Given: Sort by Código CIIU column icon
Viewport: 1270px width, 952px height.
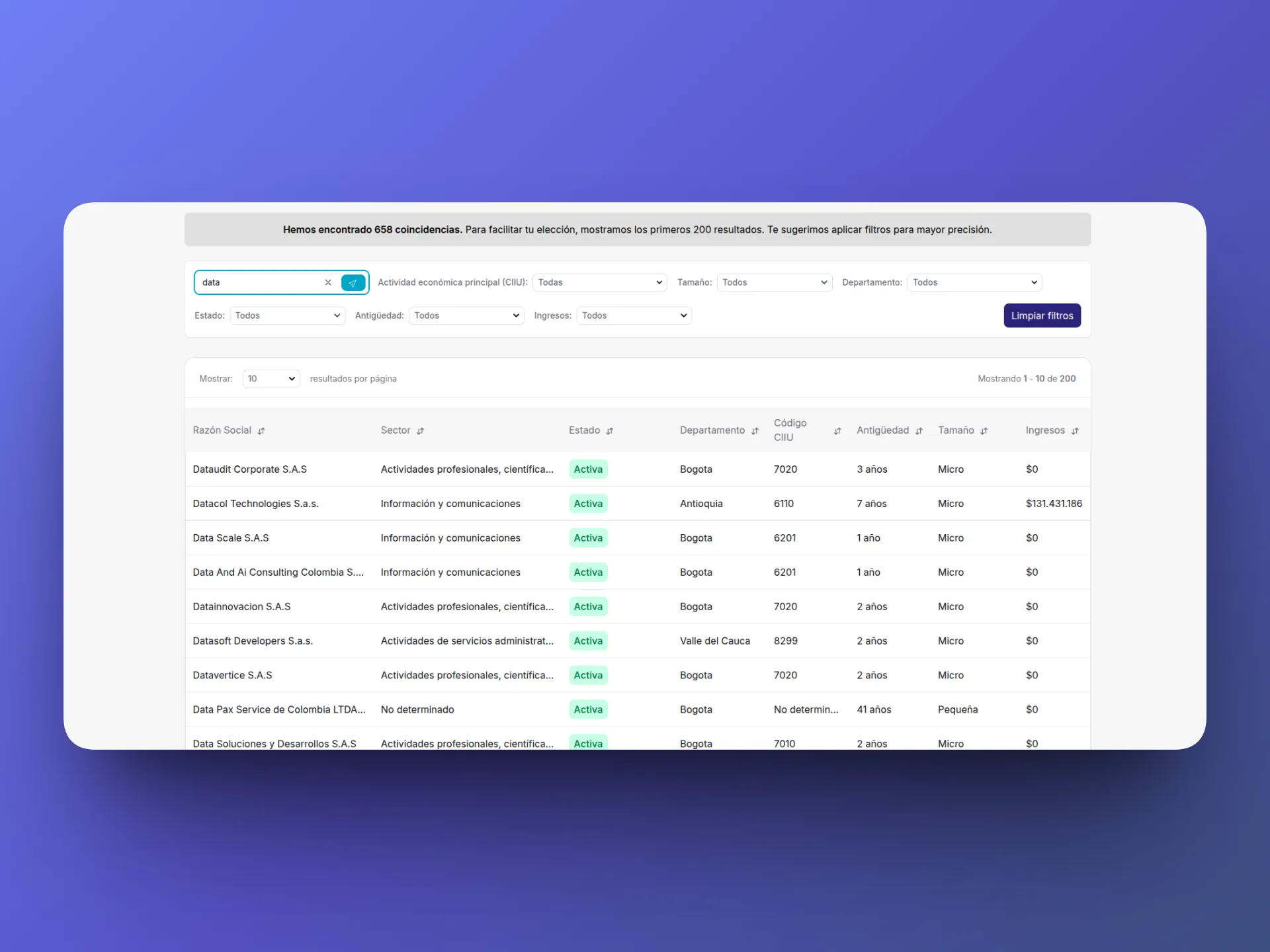Looking at the screenshot, I should (x=837, y=431).
